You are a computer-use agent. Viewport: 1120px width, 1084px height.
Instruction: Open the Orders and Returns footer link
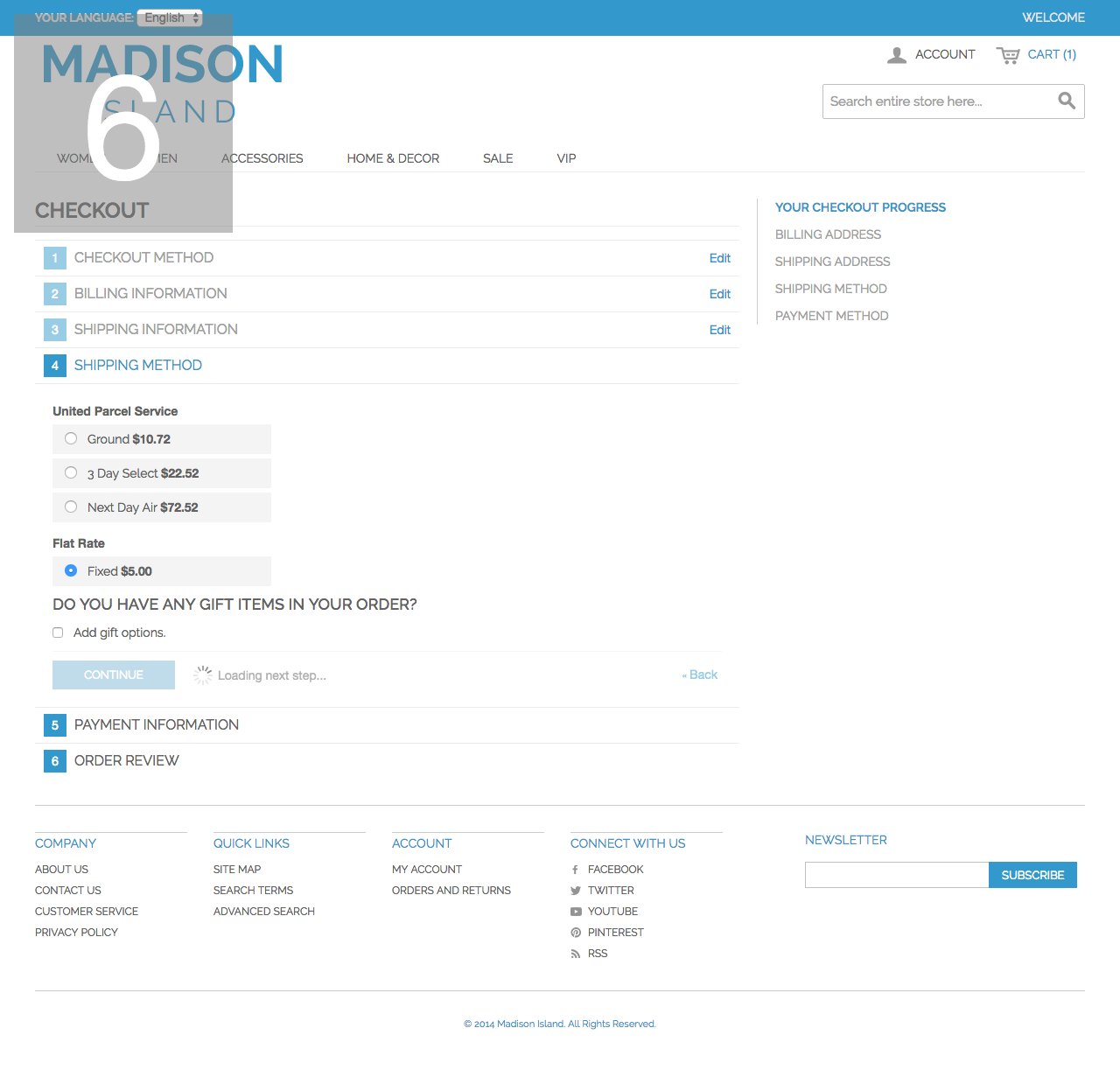pos(451,891)
